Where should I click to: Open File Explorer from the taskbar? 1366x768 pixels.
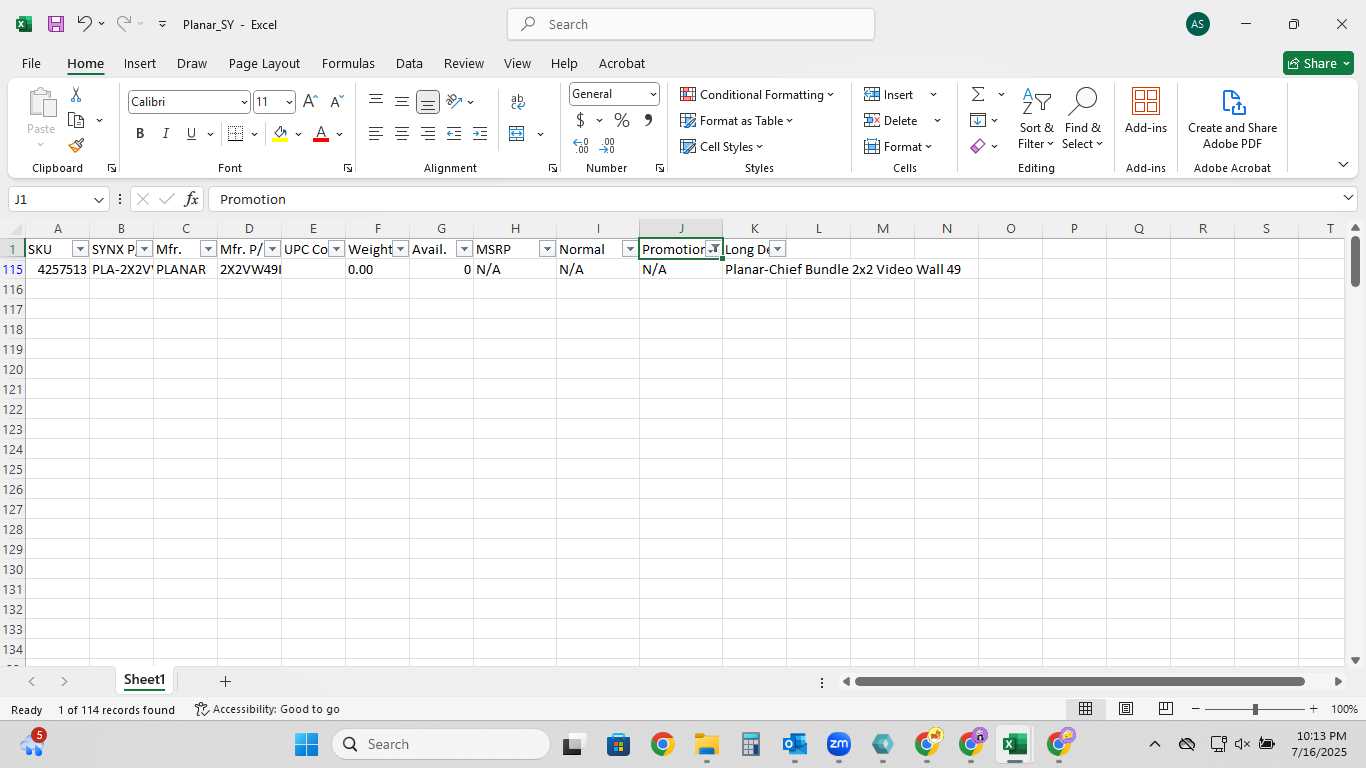707,744
